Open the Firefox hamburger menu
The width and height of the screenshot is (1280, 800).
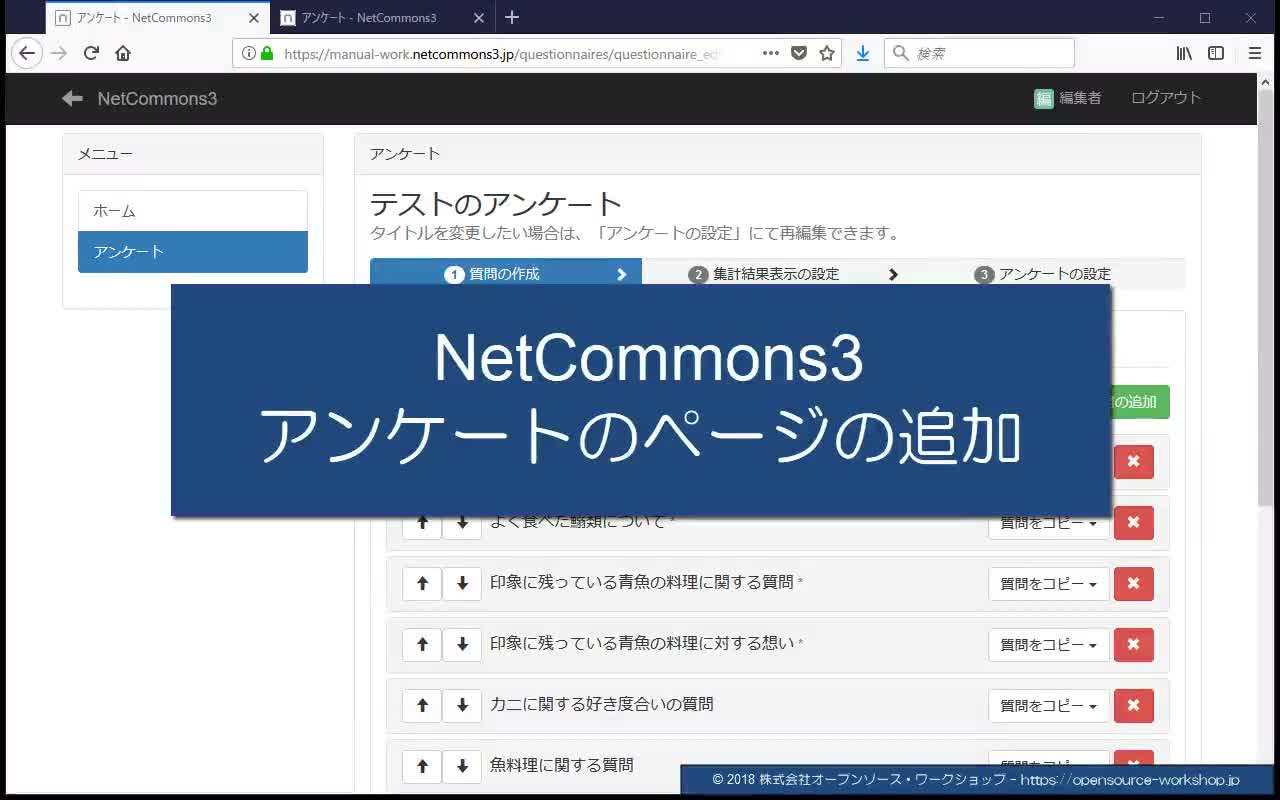(1255, 53)
